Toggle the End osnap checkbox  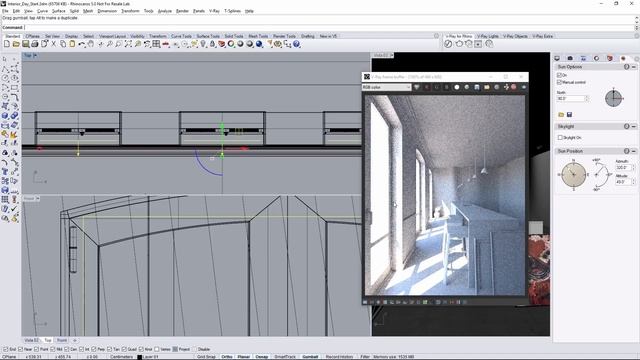(5, 349)
